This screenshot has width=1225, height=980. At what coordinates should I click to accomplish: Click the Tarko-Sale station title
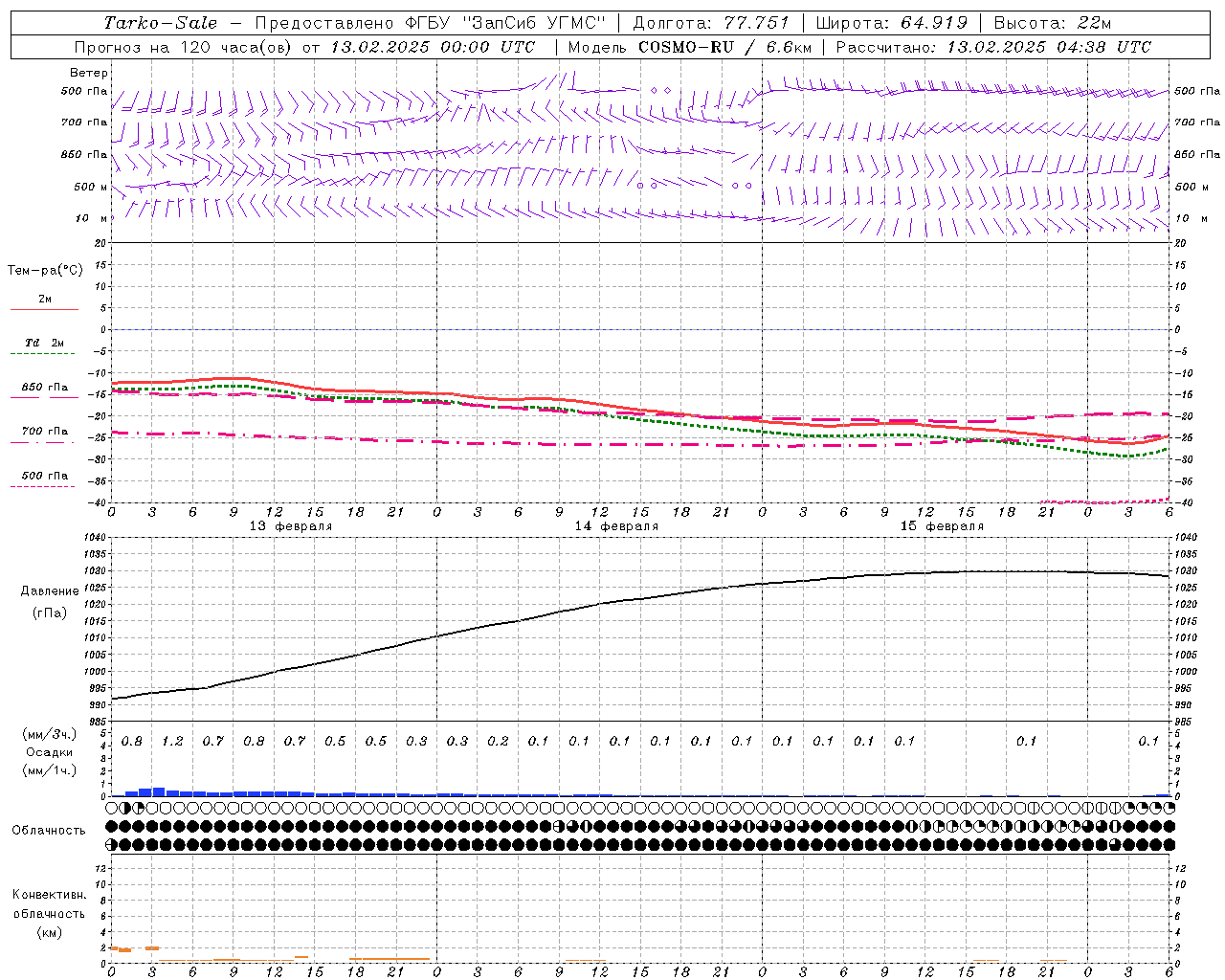pyautogui.click(x=161, y=23)
